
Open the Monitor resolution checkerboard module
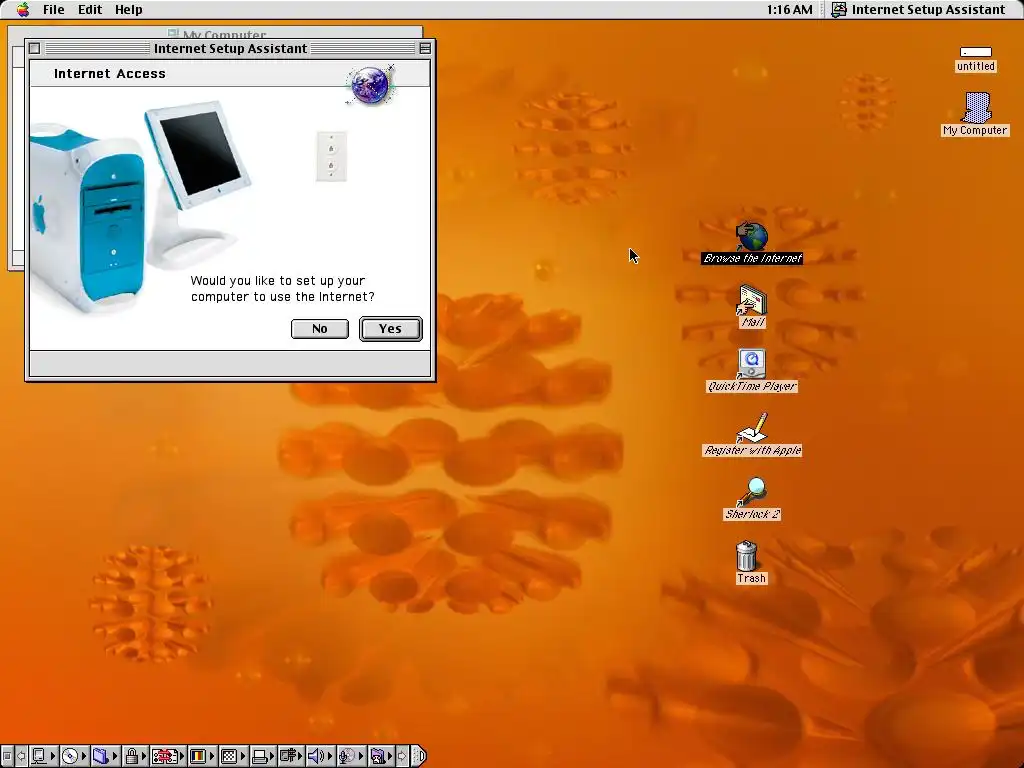point(234,756)
